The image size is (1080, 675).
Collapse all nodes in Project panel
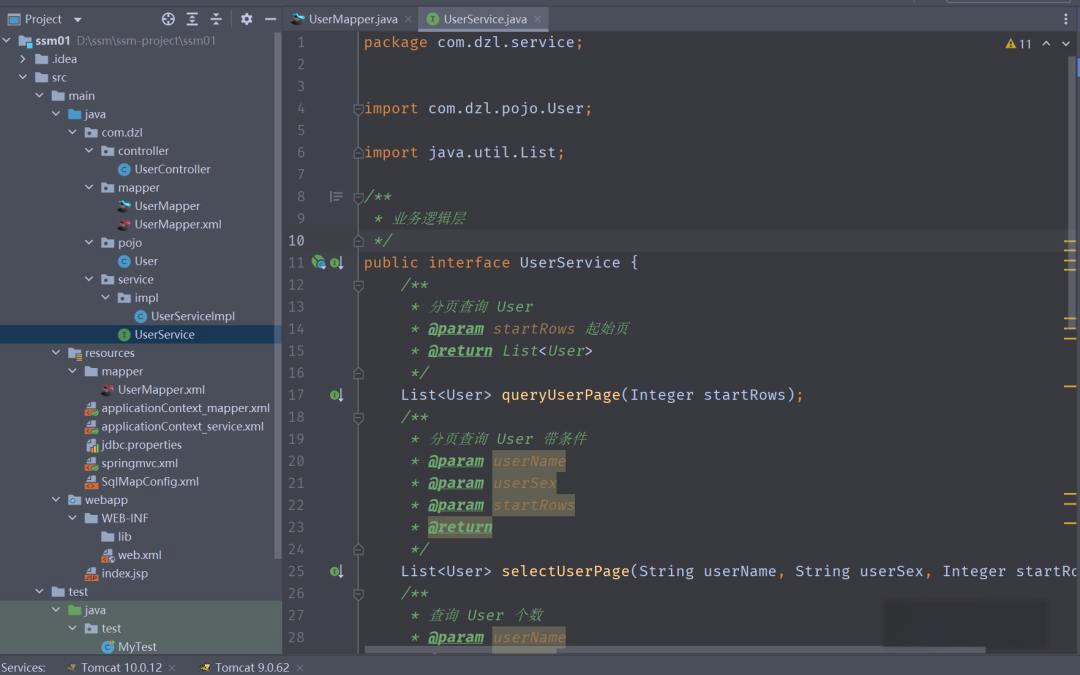point(216,19)
